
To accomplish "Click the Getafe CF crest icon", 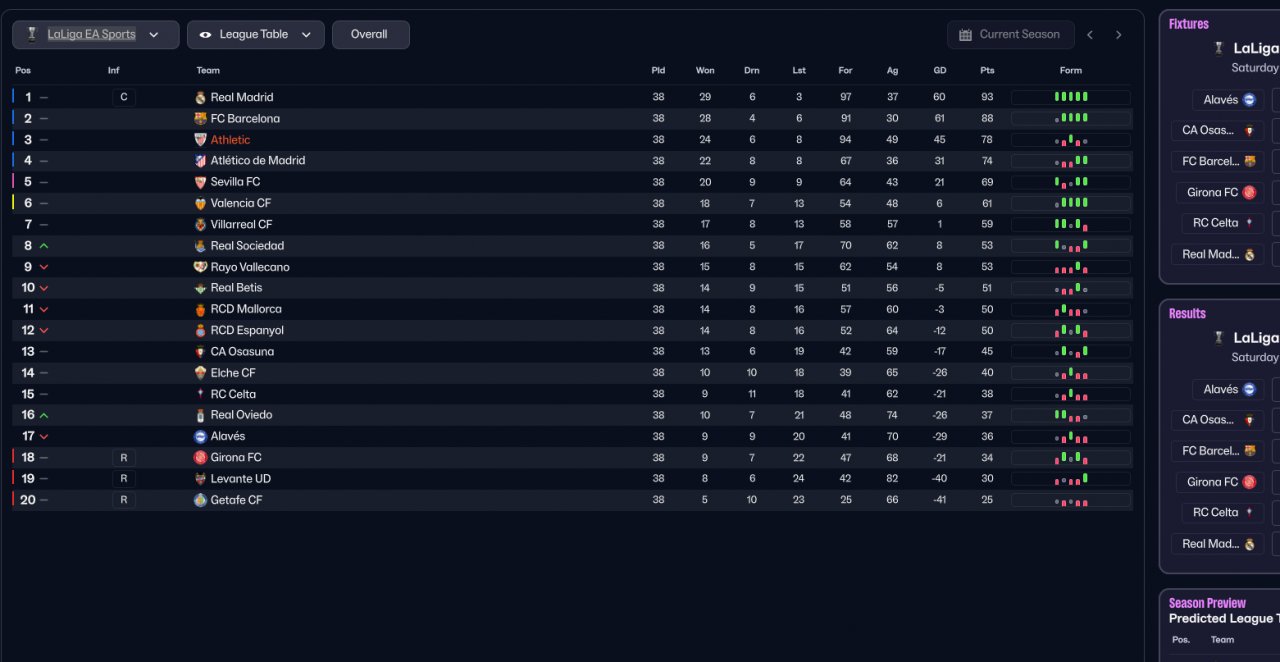I will 200,500.
